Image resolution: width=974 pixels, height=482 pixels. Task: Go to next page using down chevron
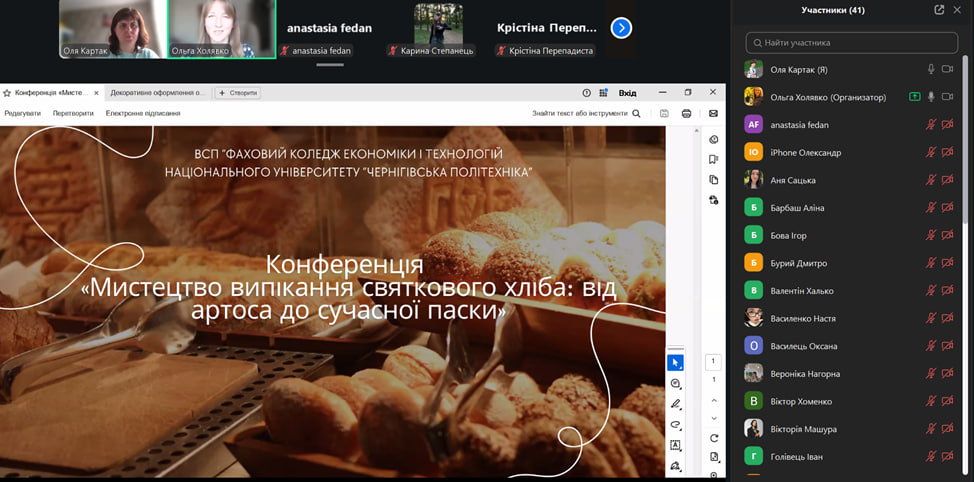[713, 417]
